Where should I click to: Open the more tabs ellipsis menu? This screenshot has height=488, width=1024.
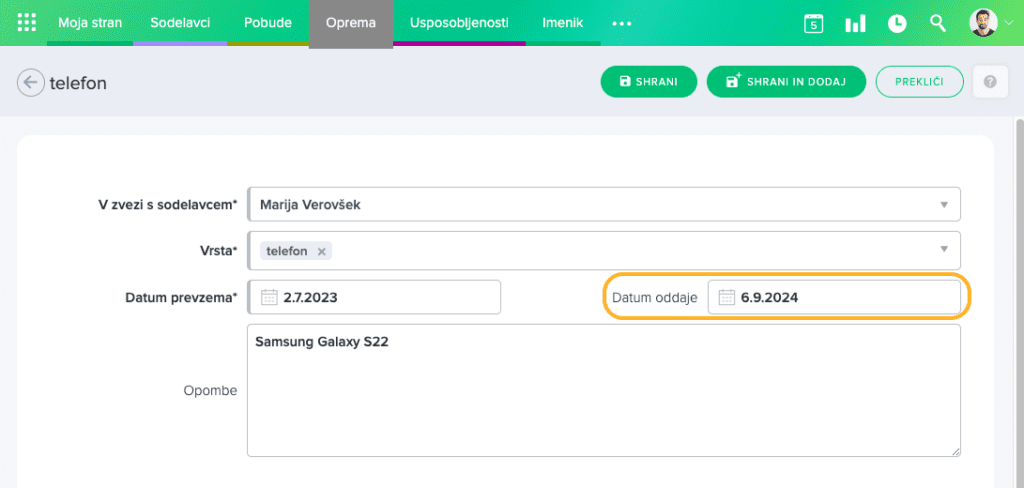click(622, 23)
